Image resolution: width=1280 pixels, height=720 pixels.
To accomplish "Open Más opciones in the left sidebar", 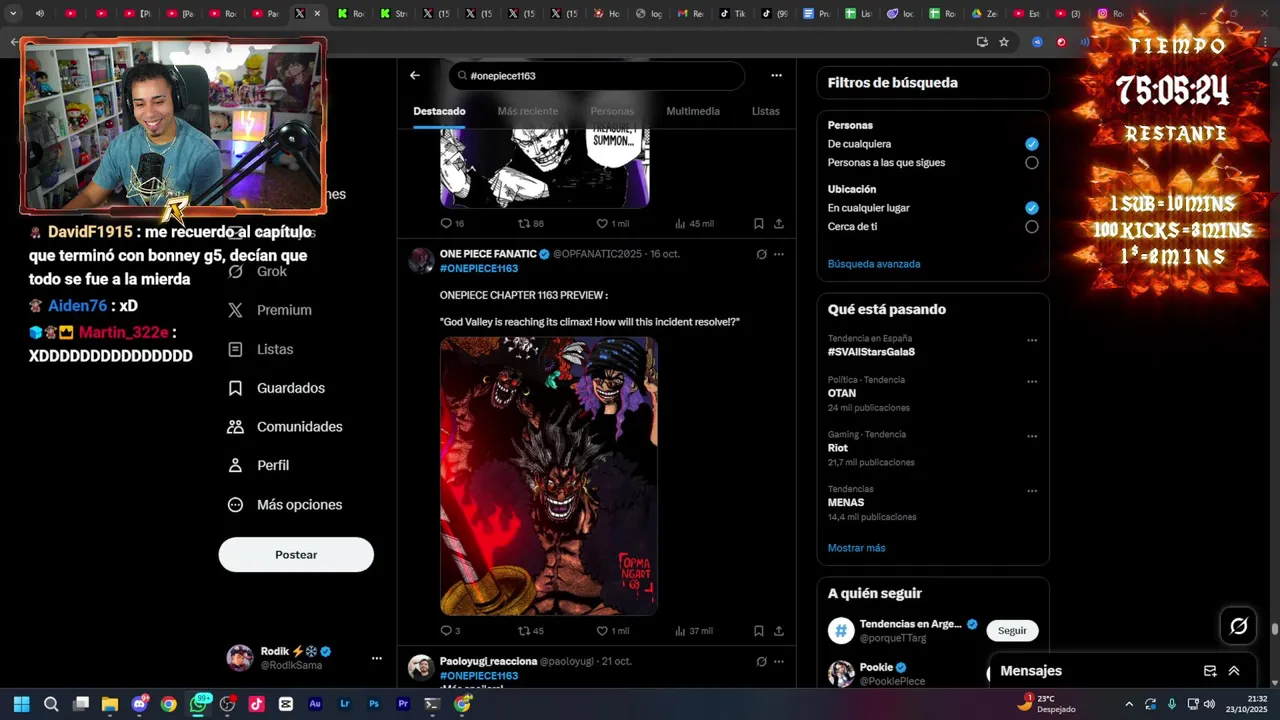I will tap(285, 505).
